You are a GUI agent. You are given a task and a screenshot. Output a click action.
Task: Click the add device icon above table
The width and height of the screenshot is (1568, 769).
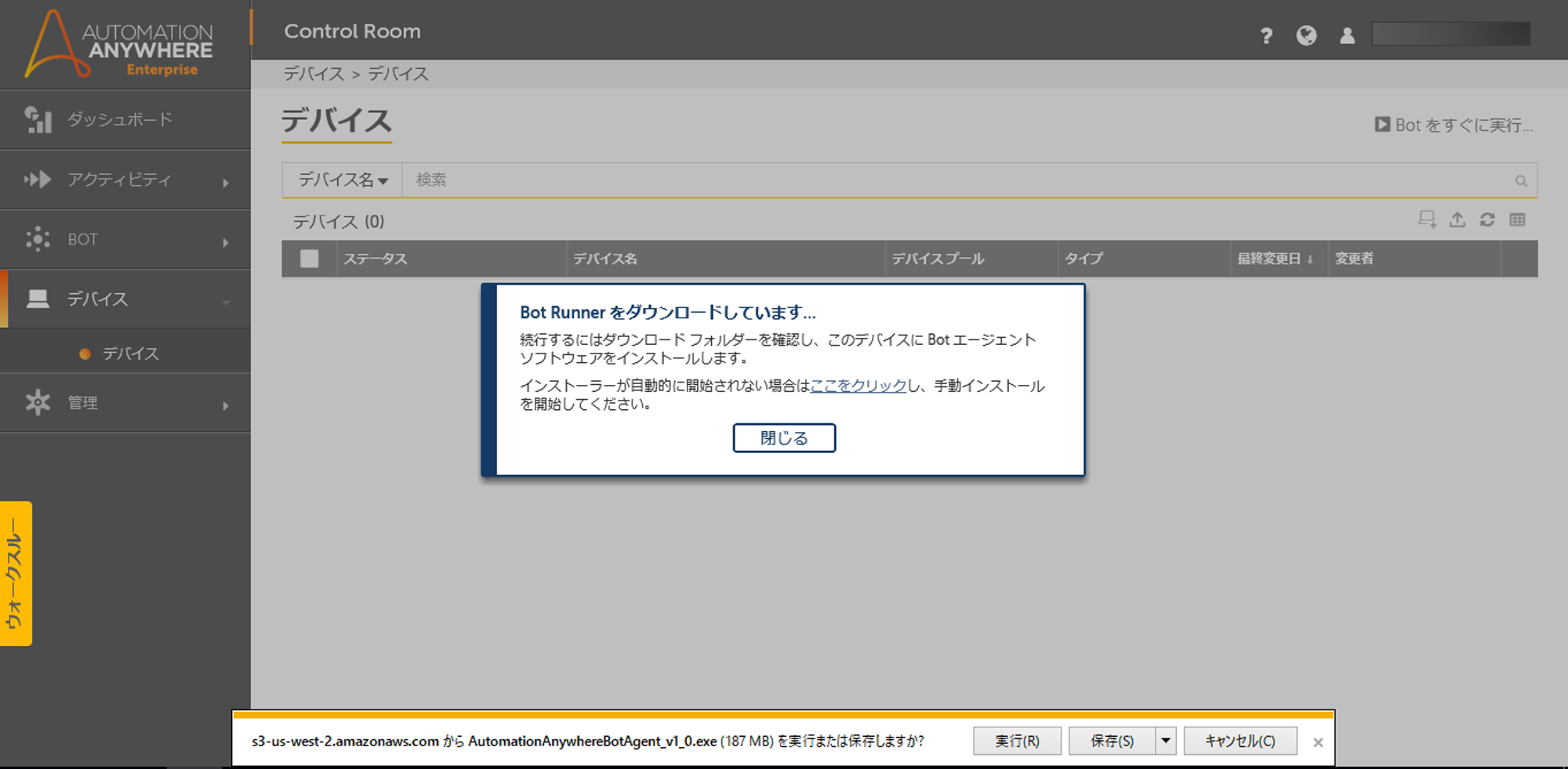pos(1428,219)
